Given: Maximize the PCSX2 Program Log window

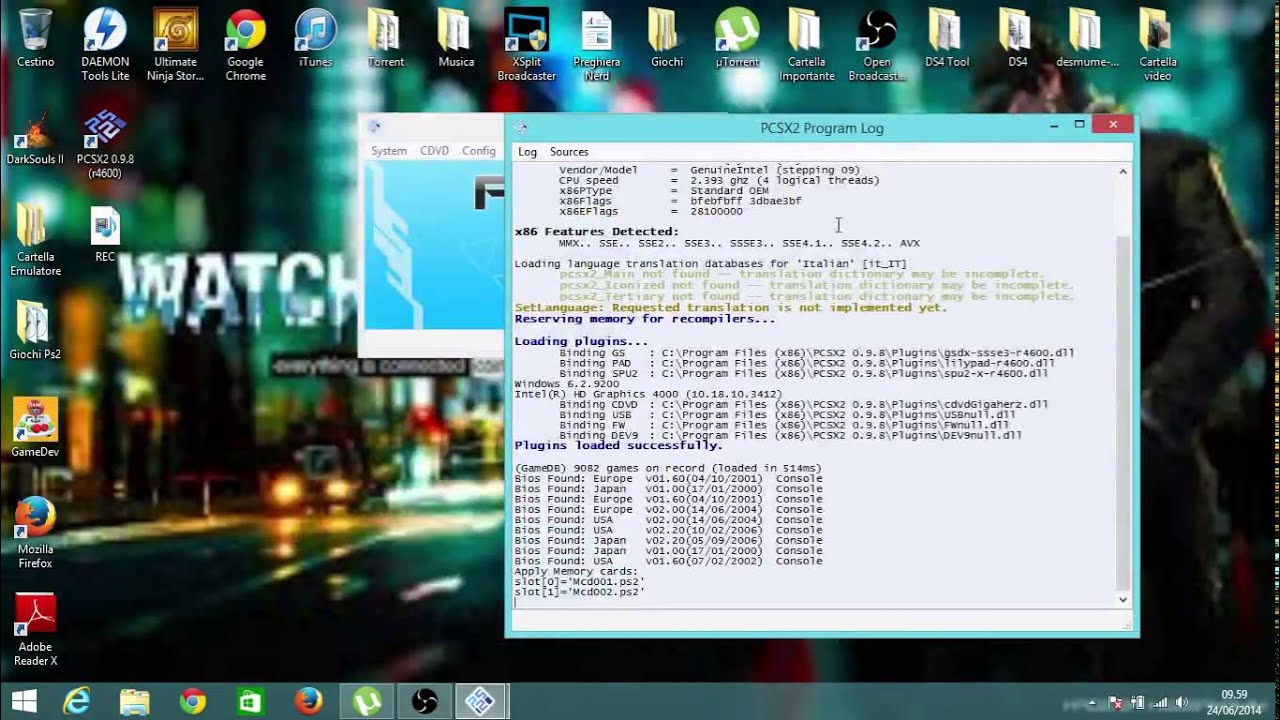Looking at the screenshot, I should pyautogui.click(x=1079, y=125).
